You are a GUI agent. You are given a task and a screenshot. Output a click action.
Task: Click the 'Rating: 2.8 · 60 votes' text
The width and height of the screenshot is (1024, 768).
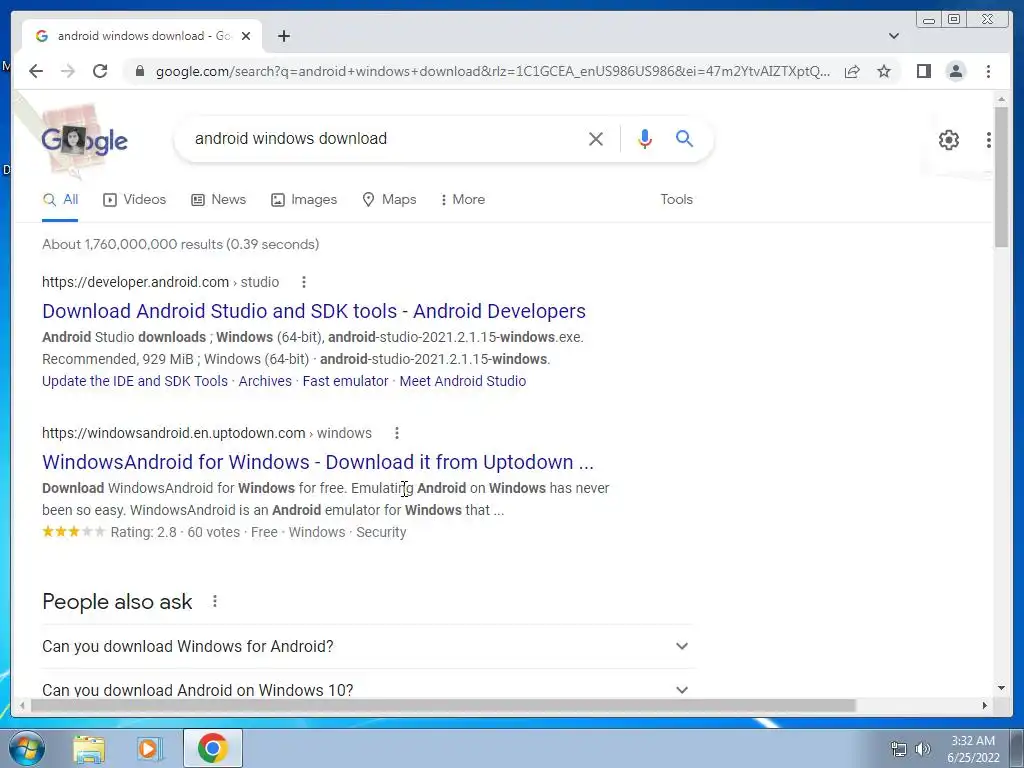click(x=175, y=532)
